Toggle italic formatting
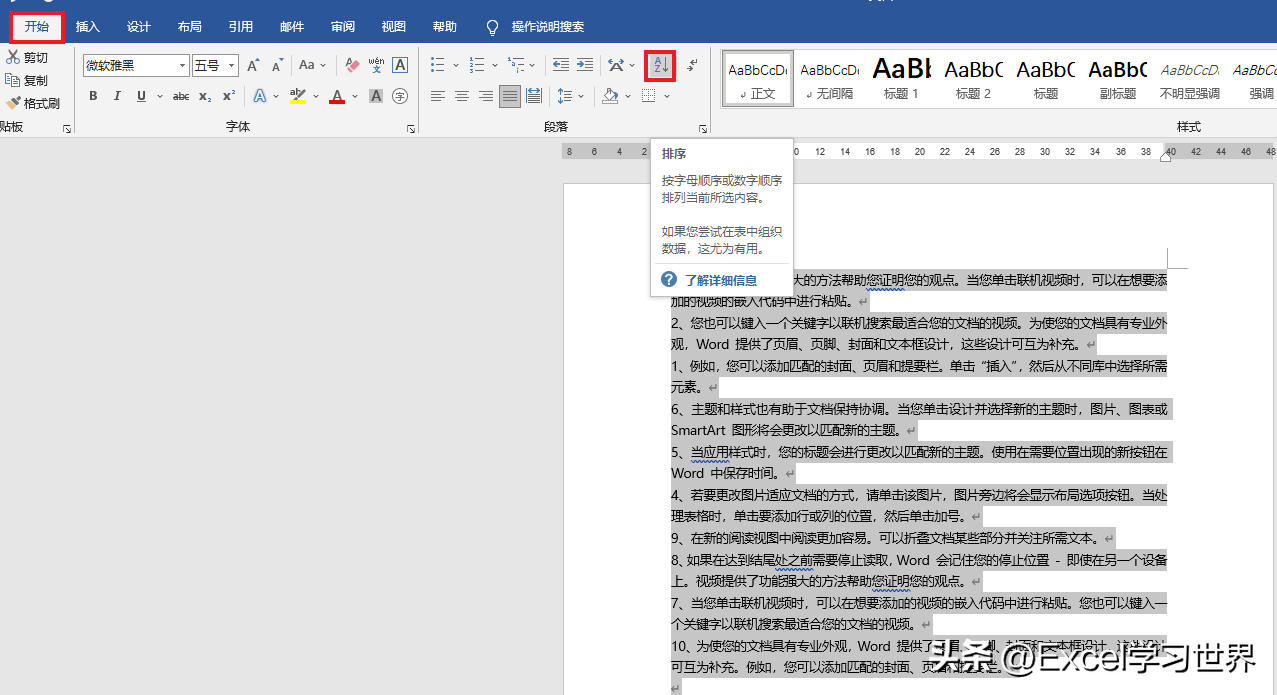 click(x=117, y=96)
